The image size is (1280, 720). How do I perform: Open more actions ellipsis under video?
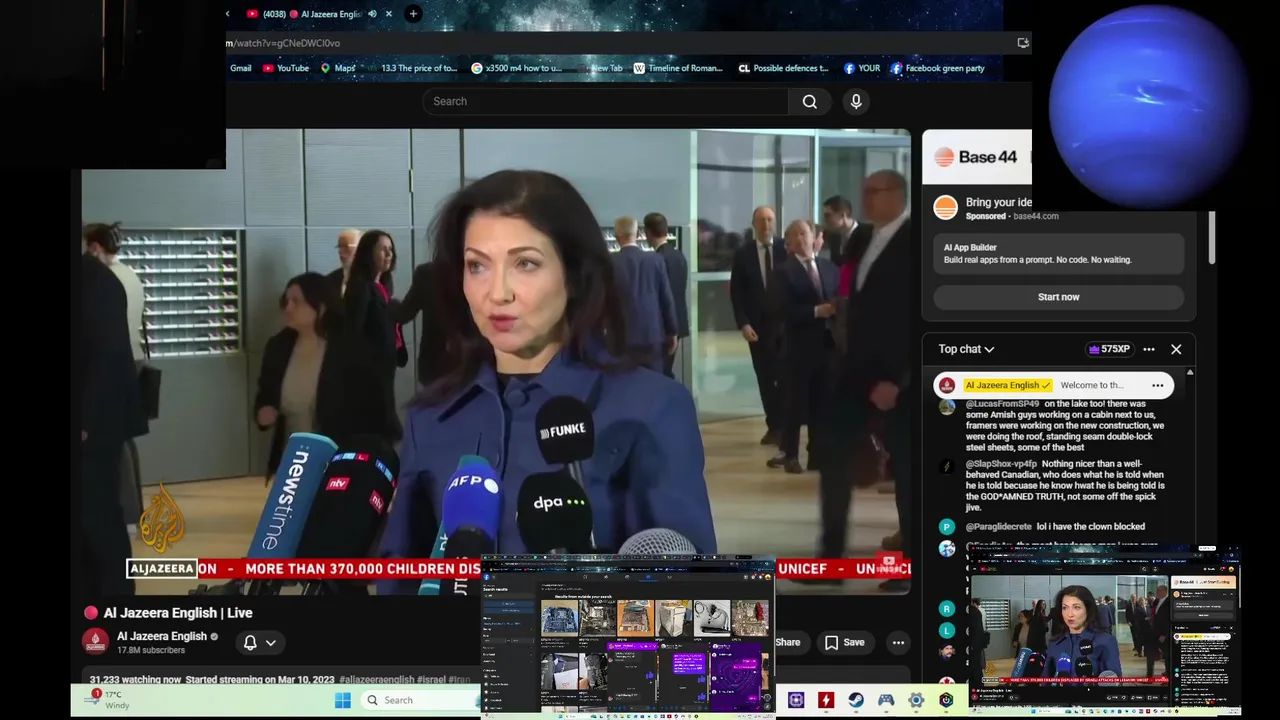[898, 643]
